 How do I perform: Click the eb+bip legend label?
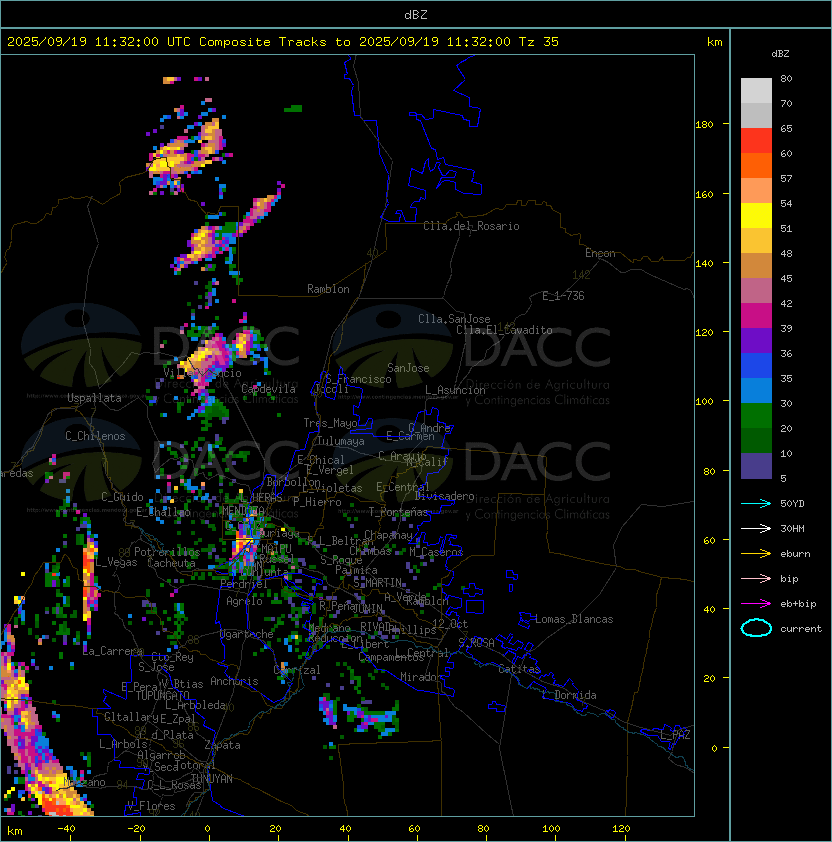(x=798, y=604)
